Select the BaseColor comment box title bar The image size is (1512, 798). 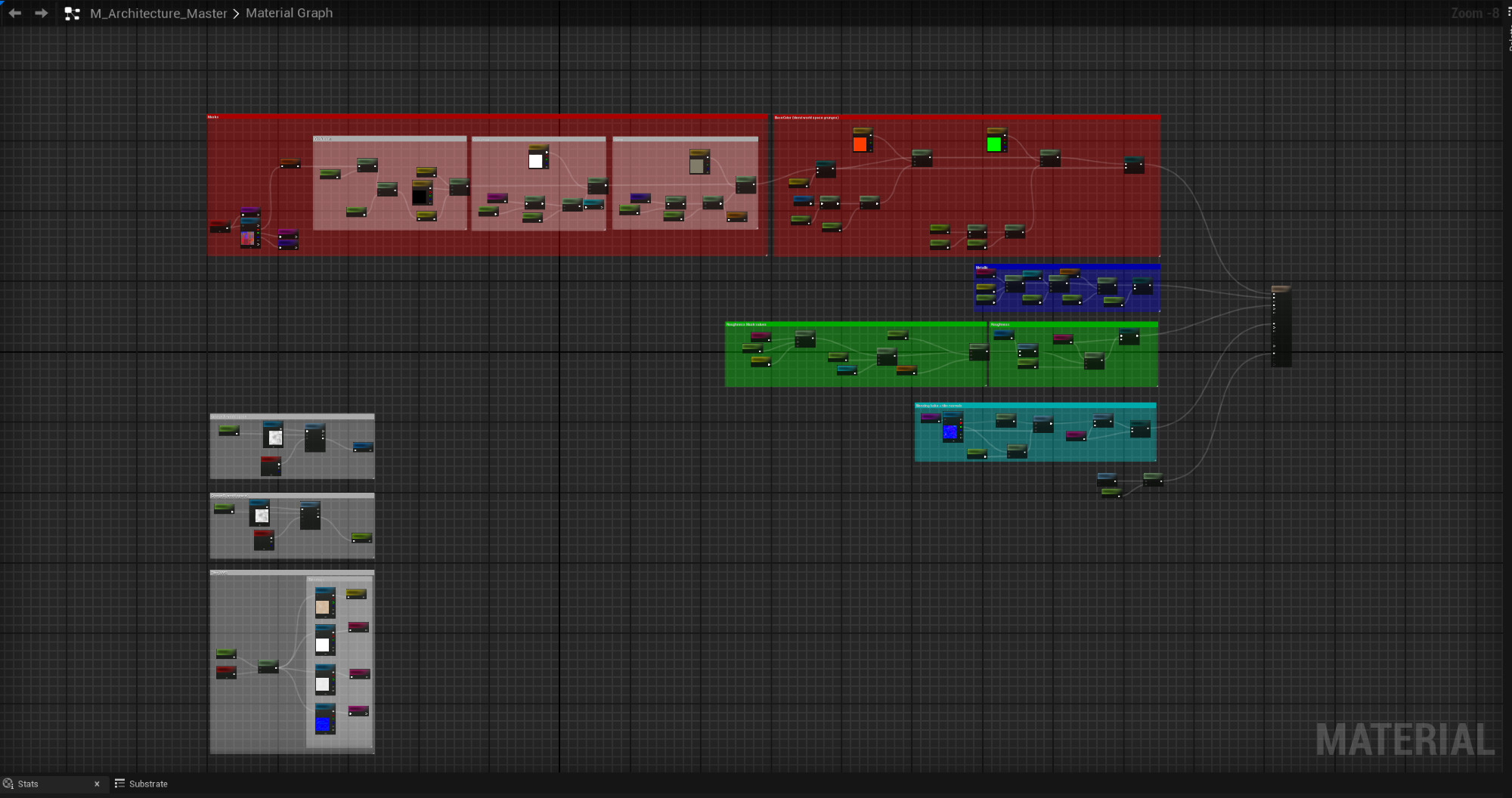pyautogui.click(x=966, y=118)
